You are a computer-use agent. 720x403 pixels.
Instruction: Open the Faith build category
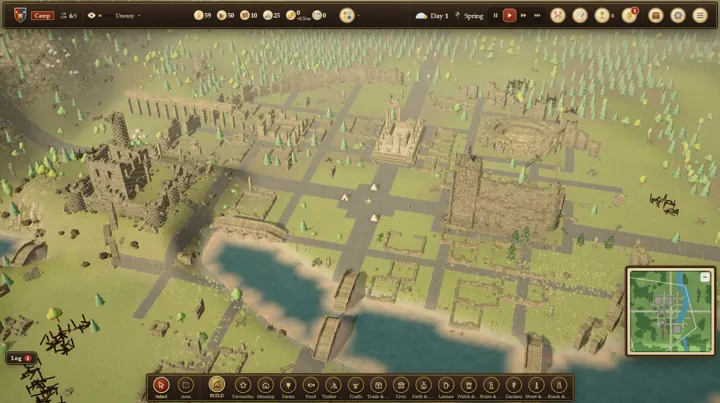(423, 386)
